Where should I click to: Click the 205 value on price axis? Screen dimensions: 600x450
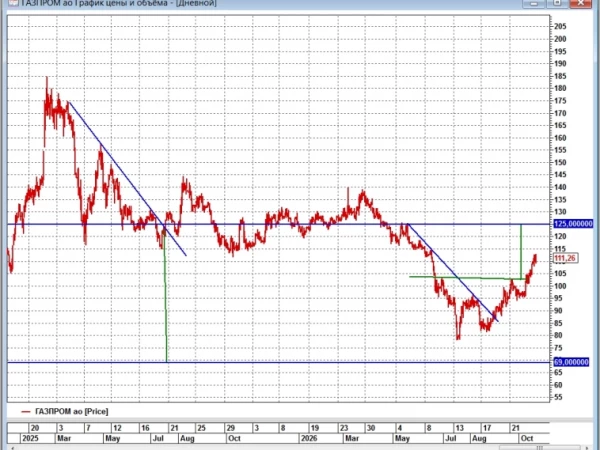(560, 26)
